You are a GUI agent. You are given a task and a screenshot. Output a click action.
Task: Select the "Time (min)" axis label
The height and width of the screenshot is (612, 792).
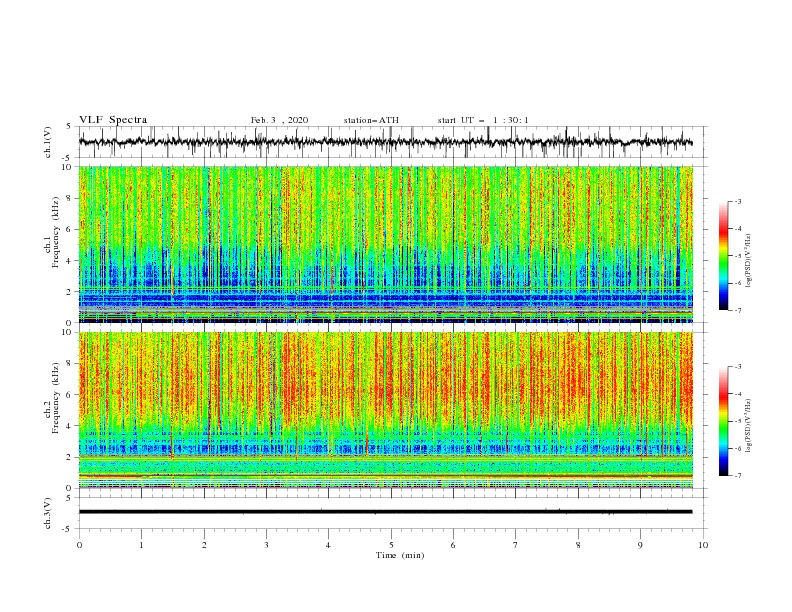pos(400,555)
